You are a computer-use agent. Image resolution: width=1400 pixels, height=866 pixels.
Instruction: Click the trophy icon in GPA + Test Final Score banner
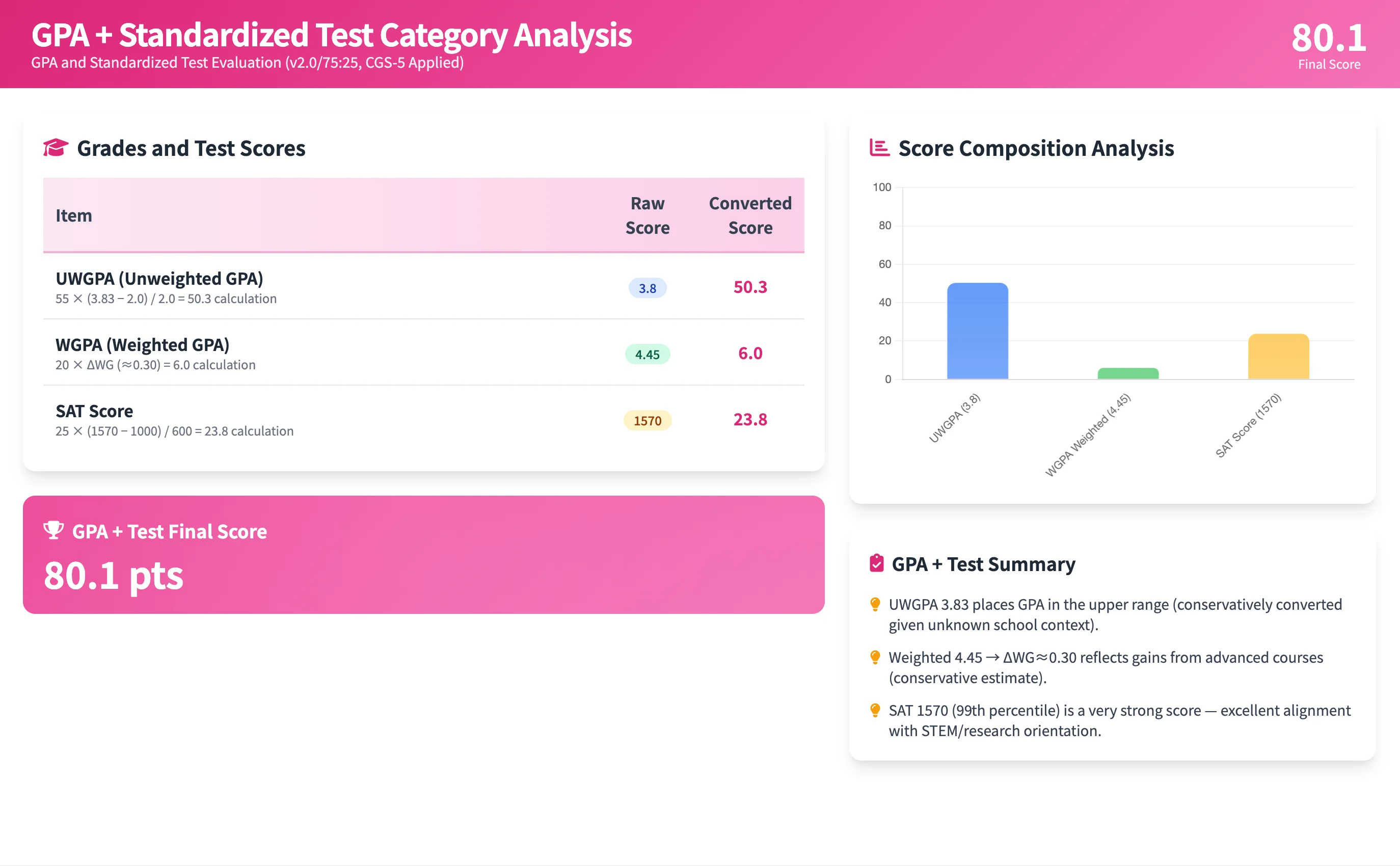click(53, 531)
